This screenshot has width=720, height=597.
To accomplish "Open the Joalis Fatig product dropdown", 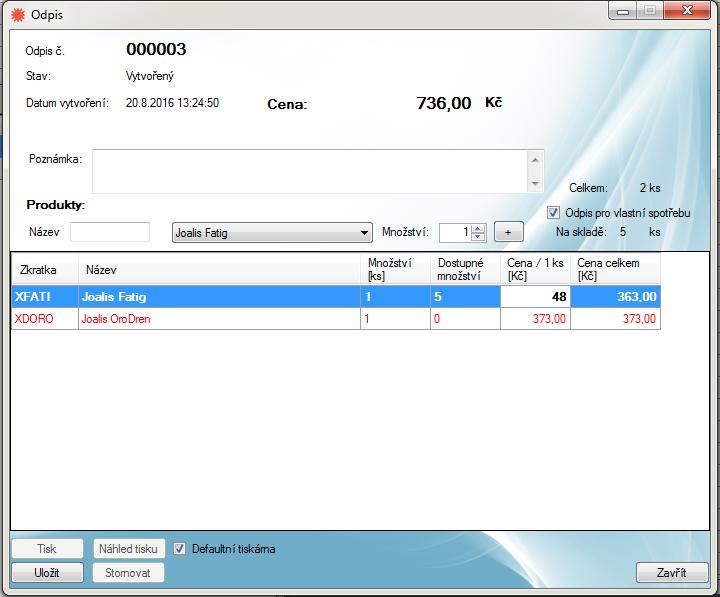I will coord(272,233).
